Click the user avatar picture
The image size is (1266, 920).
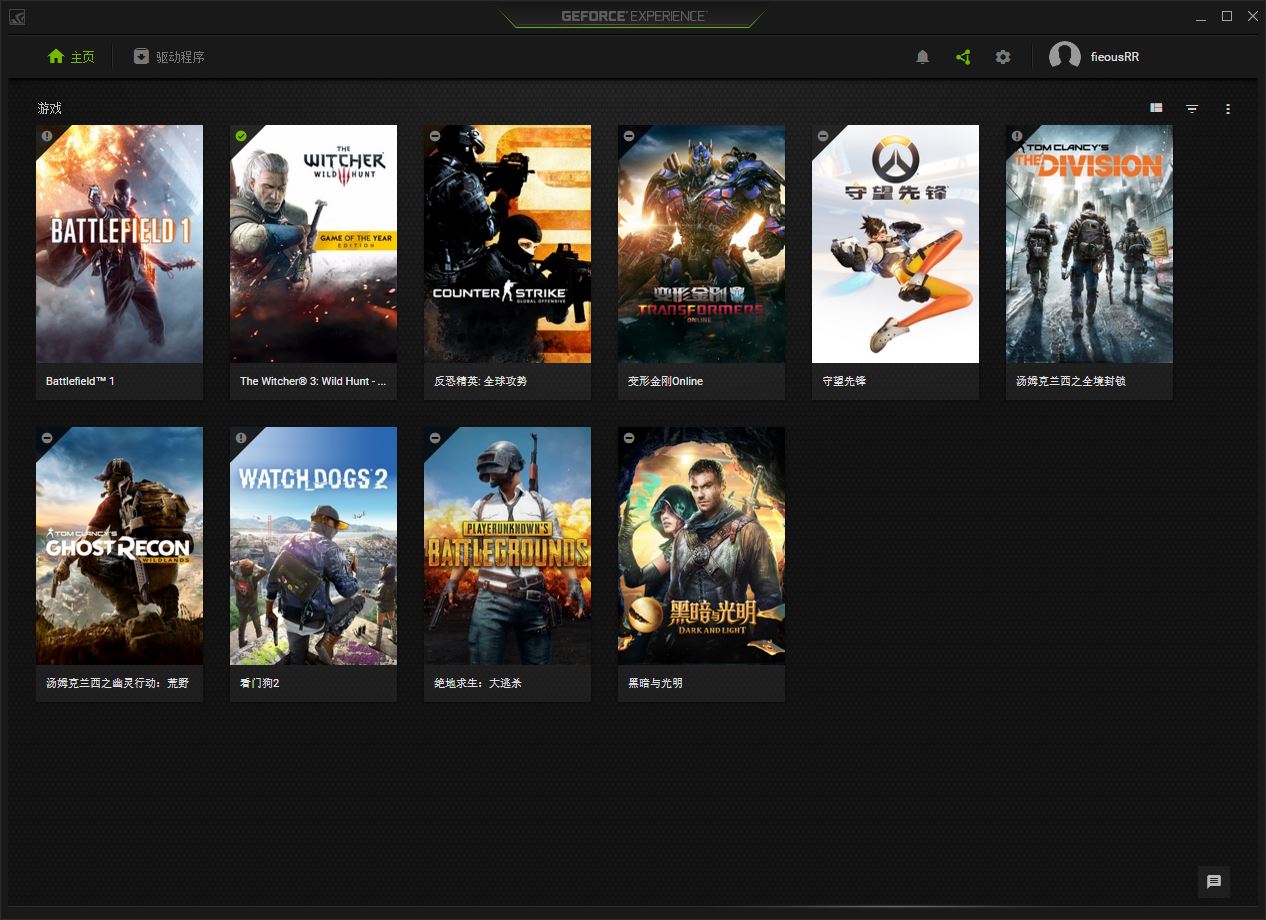(1065, 57)
